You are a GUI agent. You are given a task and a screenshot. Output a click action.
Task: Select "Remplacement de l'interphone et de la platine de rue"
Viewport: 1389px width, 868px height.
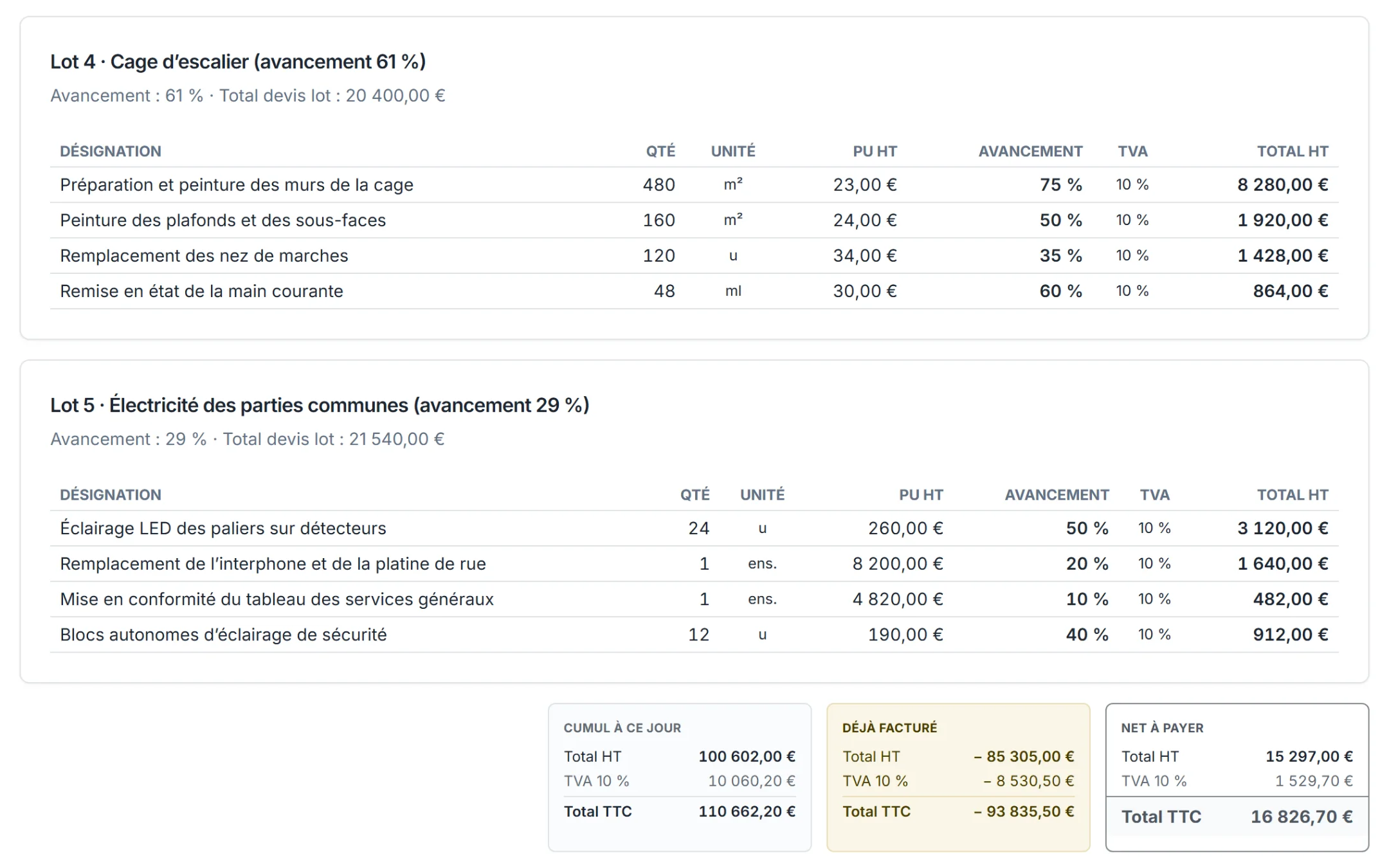(273, 564)
